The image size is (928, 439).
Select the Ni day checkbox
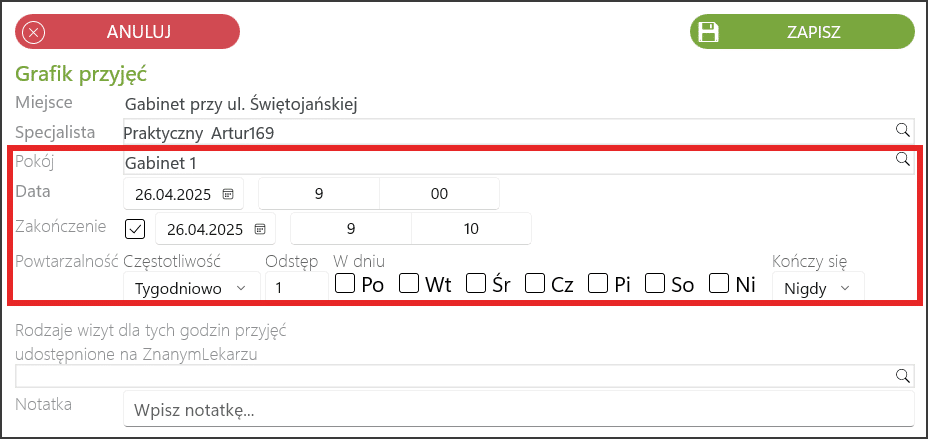pos(719,283)
